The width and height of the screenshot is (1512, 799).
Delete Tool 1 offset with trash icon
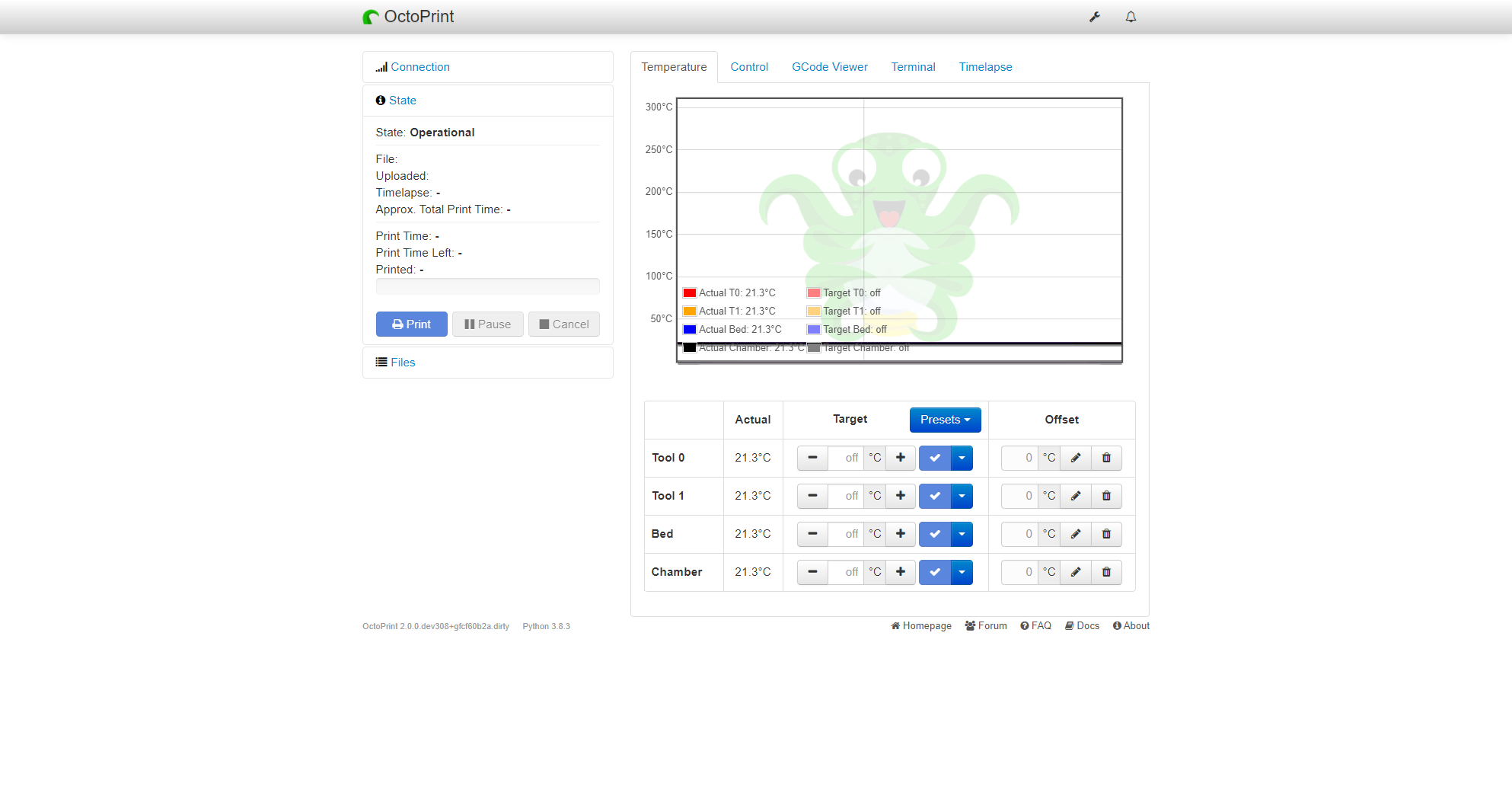coord(1106,496)
